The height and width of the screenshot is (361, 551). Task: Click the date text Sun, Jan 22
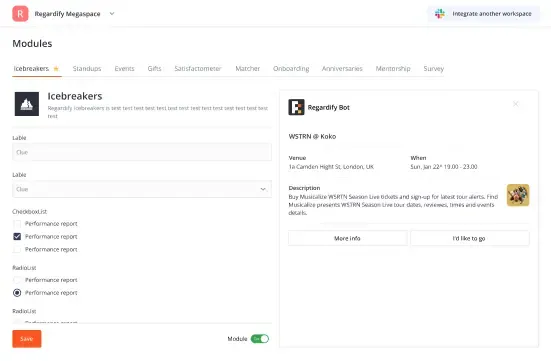click(444, 167)
